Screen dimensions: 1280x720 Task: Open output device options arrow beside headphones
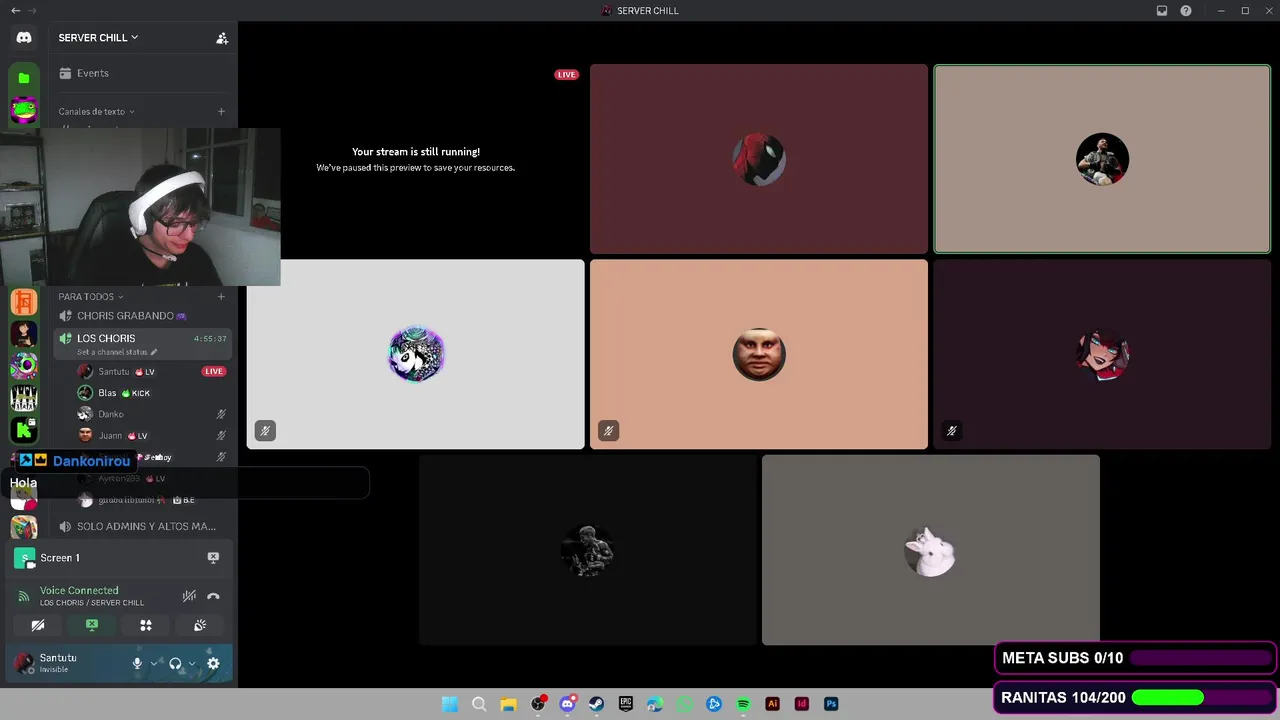(192, 663)
